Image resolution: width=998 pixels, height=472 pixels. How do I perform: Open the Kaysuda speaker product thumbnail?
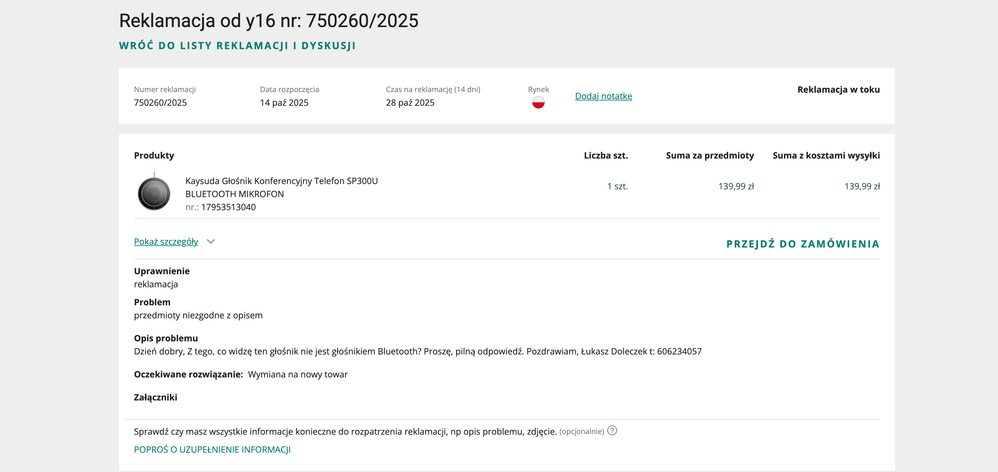pos(154,193)
